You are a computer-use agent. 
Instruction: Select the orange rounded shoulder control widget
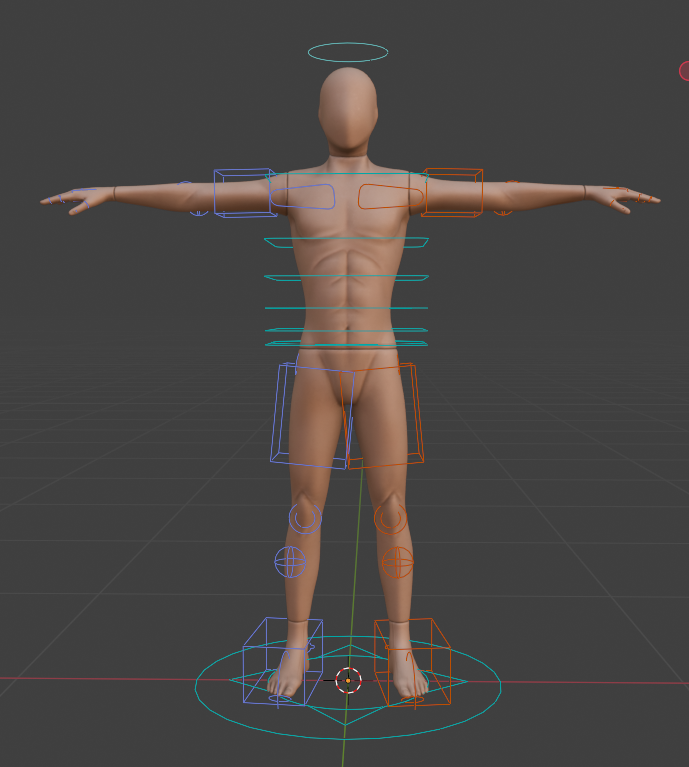coord(390,197)
